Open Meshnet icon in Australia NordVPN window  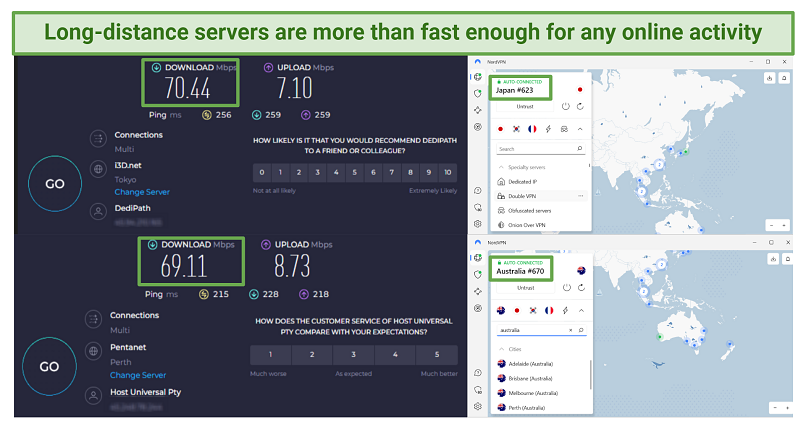pyautogui.click(x=478, y=292)
